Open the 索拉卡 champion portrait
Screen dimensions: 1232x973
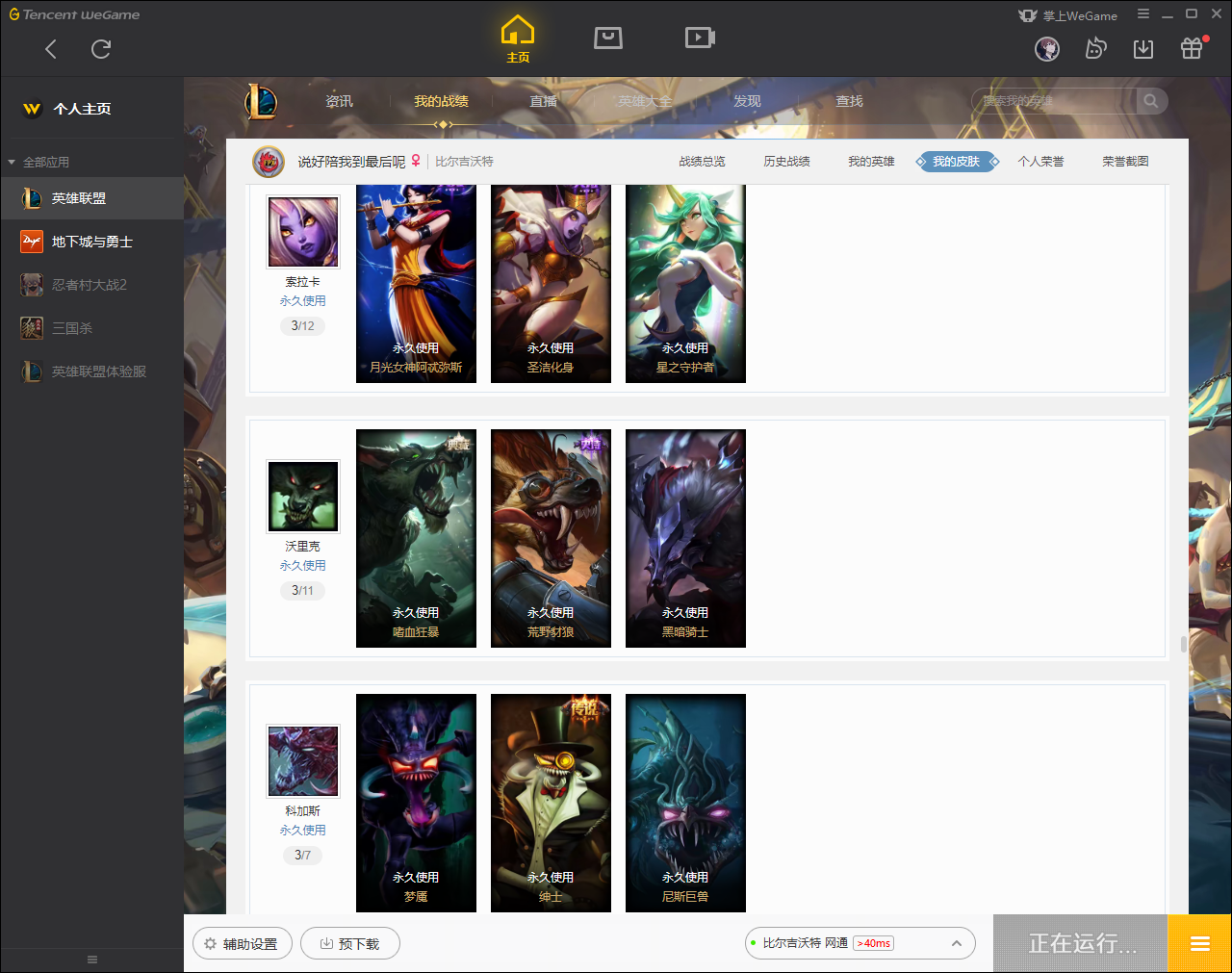pyautogui.click(x=303, y=232)
